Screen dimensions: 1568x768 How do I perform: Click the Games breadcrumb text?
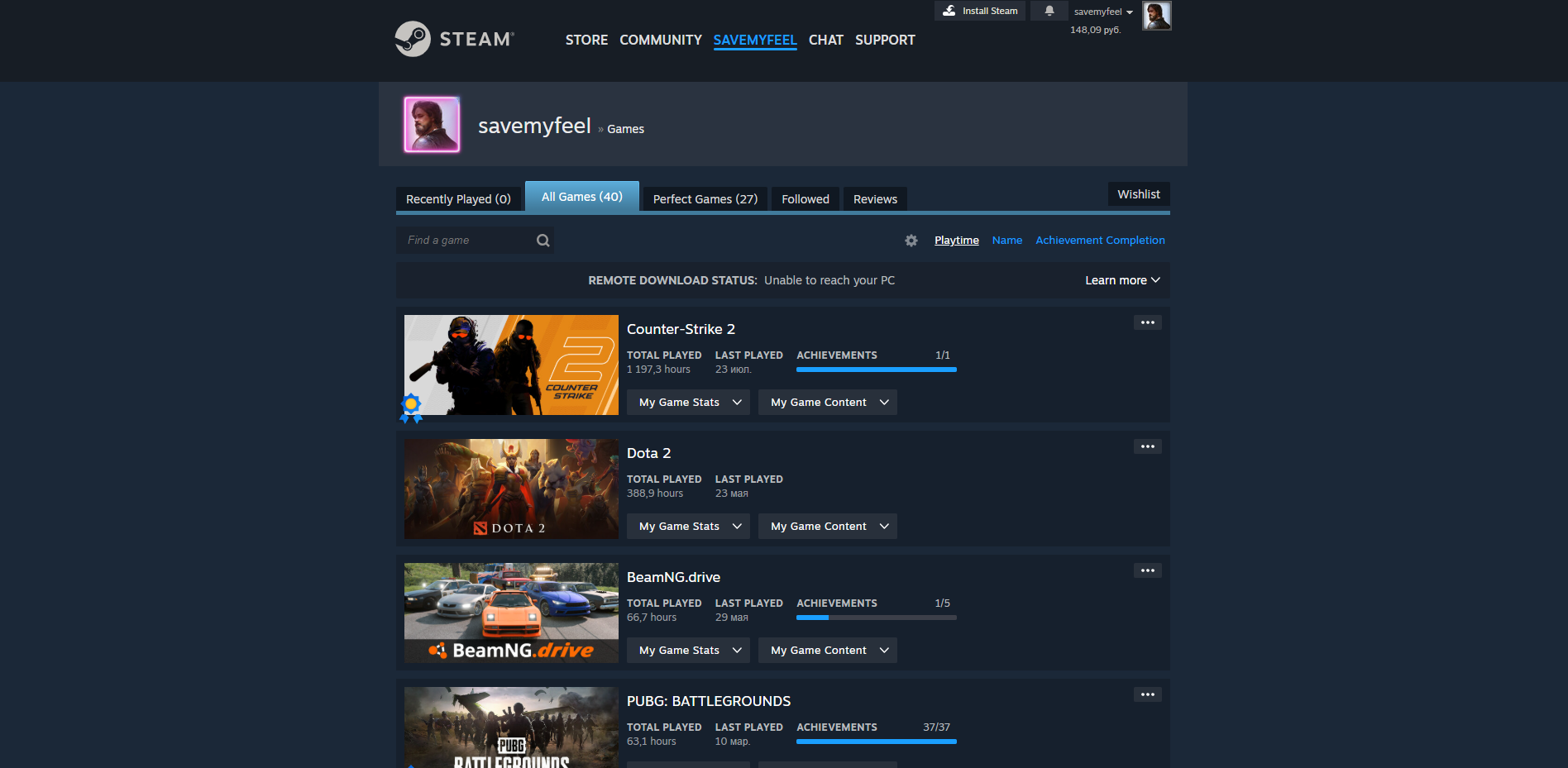[625, 129]
